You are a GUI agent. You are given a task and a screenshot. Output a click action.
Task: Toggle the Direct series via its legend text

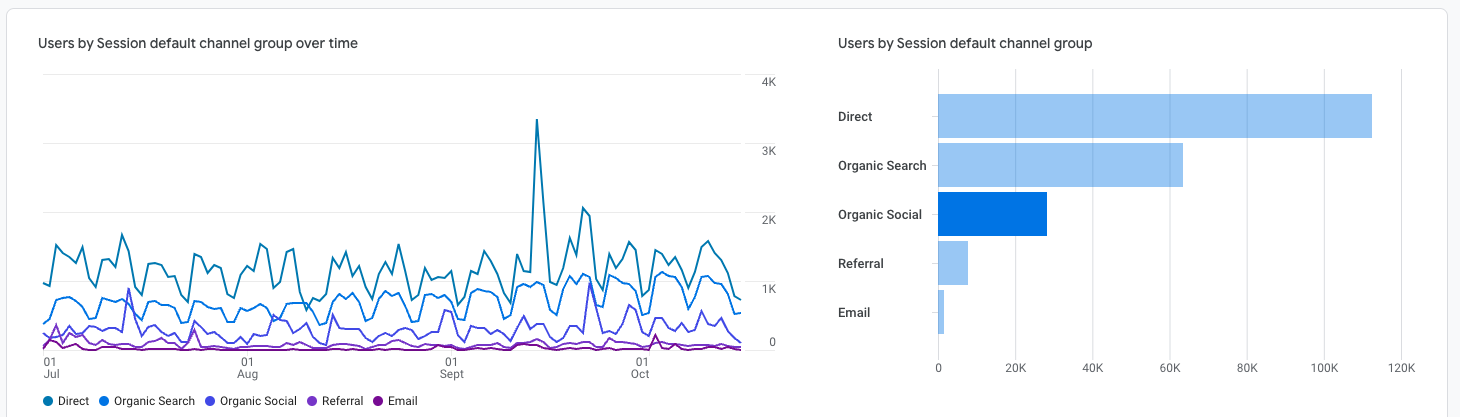click(x=73, y=401)
